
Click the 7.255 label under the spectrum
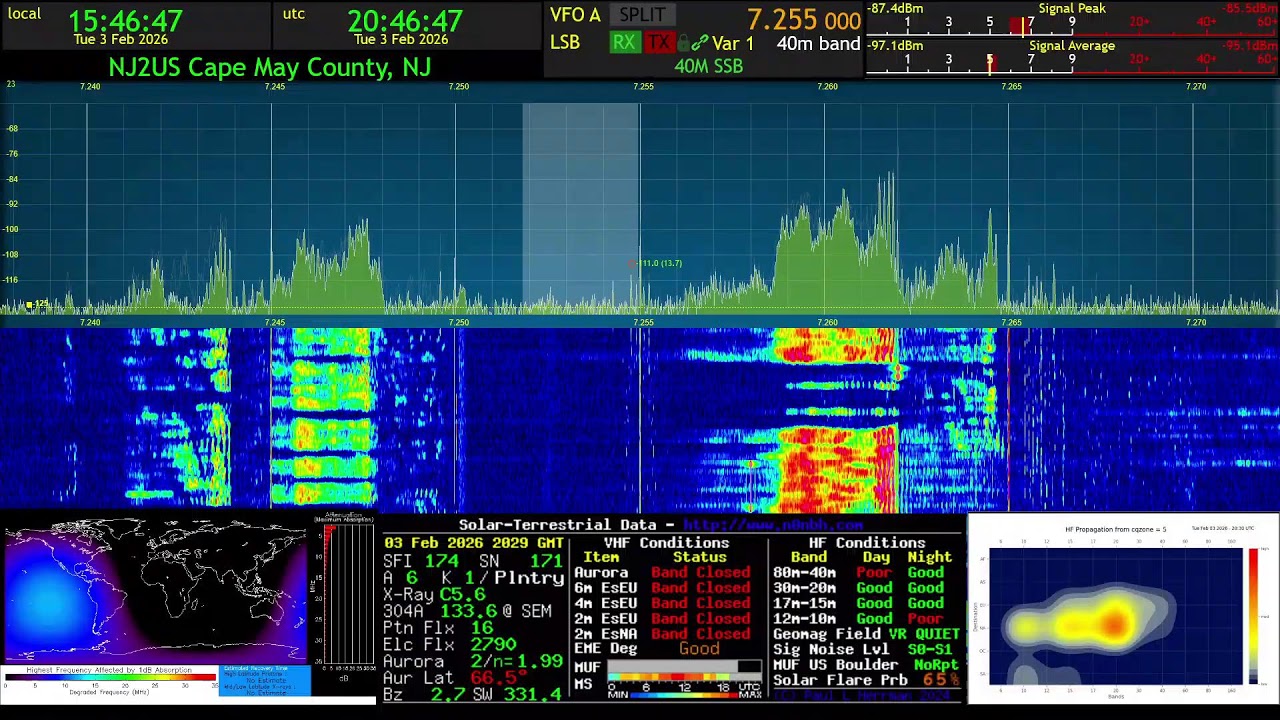(643, 322)
